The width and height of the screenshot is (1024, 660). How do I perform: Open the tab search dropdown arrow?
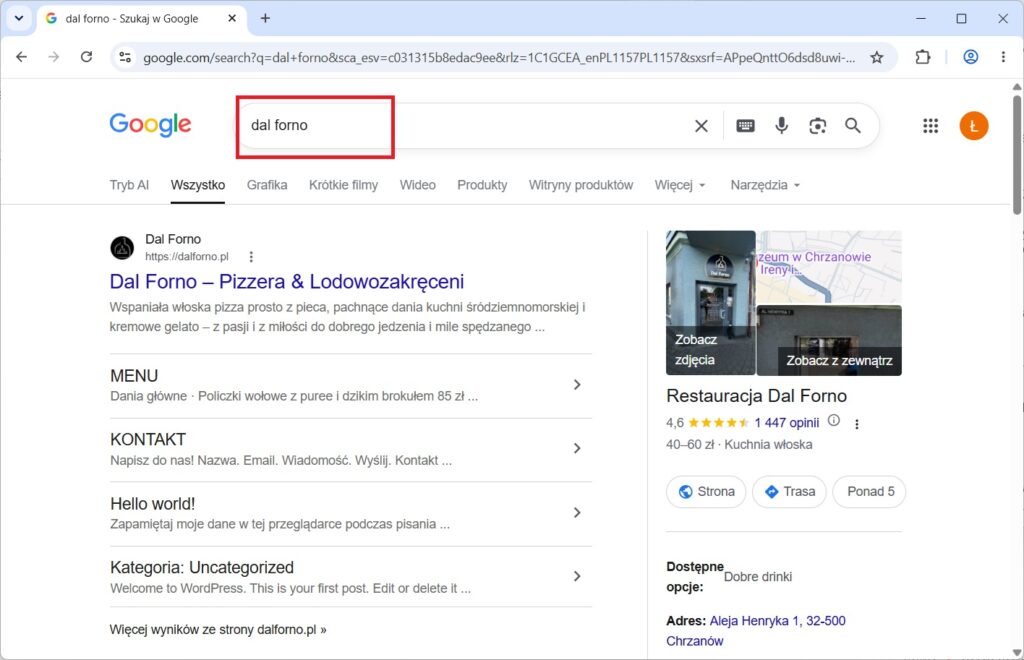coord(19,18)
